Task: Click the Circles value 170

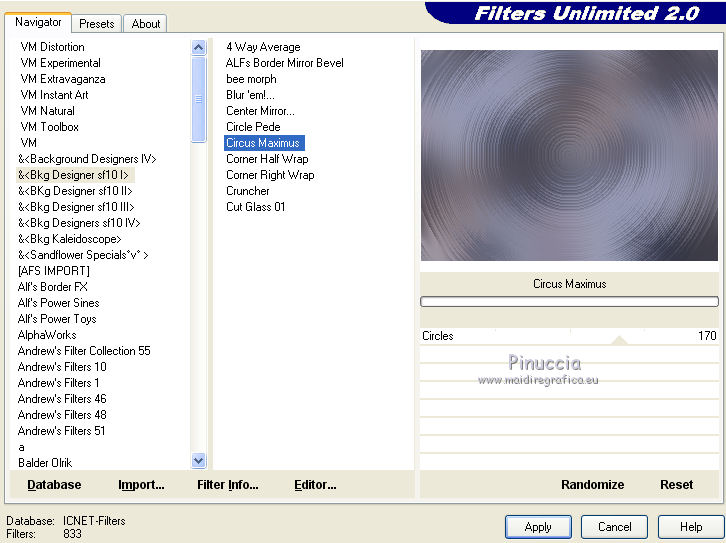Action: 707,336
